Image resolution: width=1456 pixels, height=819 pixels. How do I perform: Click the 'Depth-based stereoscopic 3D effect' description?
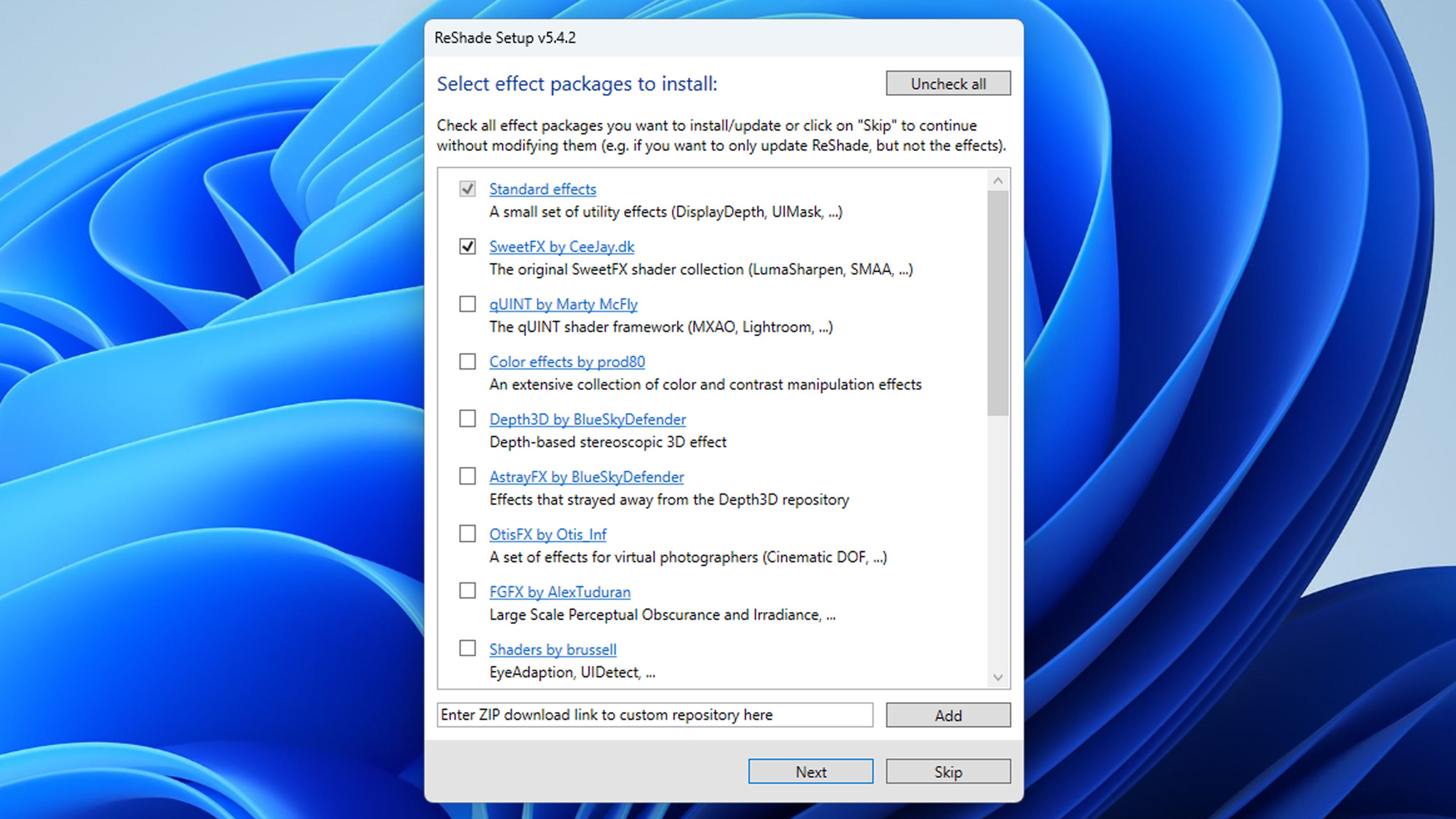[607, 442]
